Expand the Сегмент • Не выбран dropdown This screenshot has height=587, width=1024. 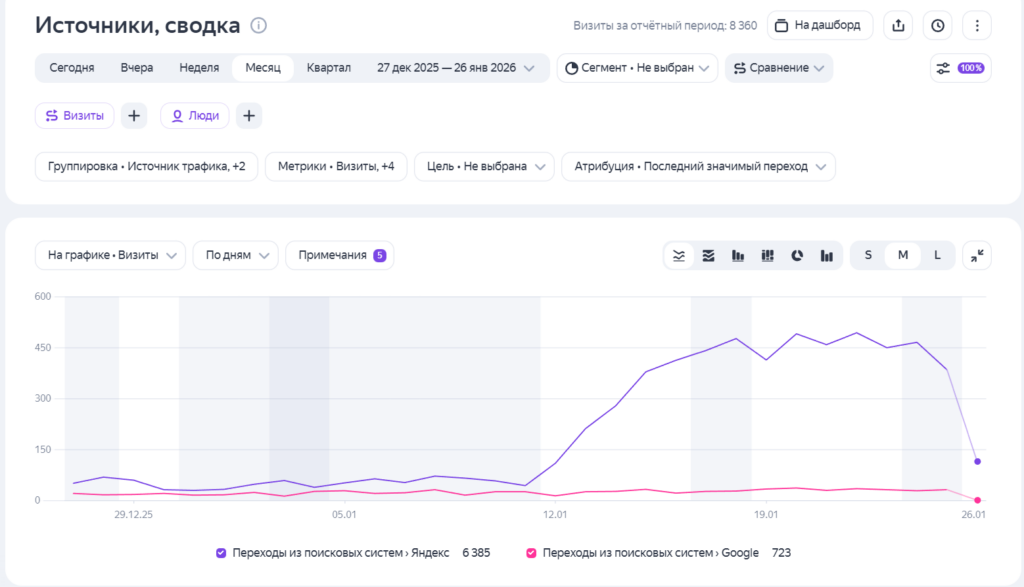pos(637,68)
